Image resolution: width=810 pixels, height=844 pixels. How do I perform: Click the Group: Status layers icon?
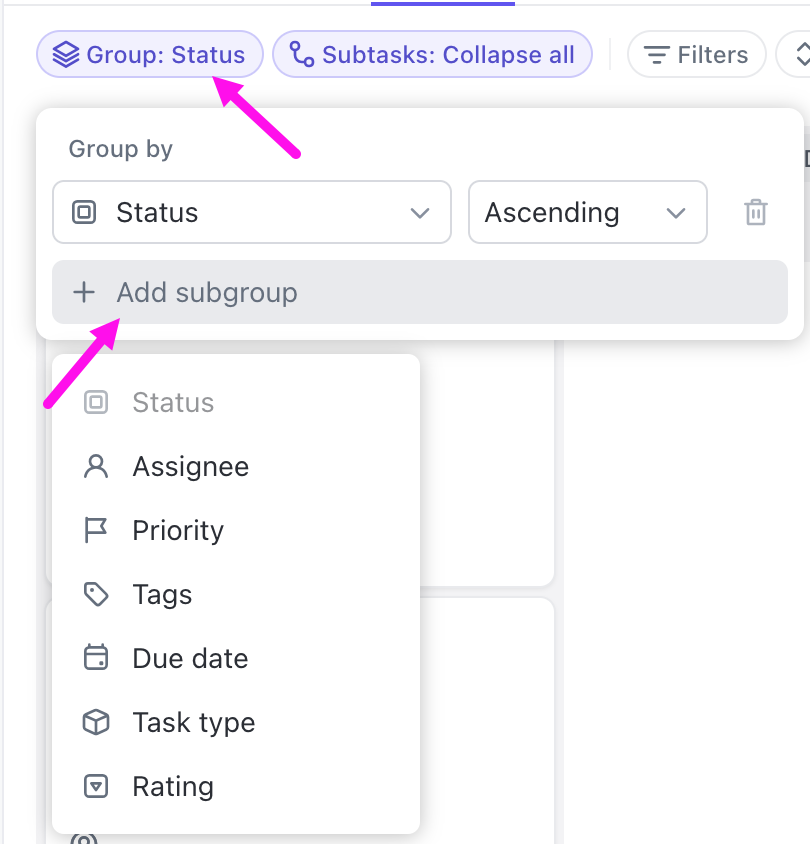pos(66,55)
